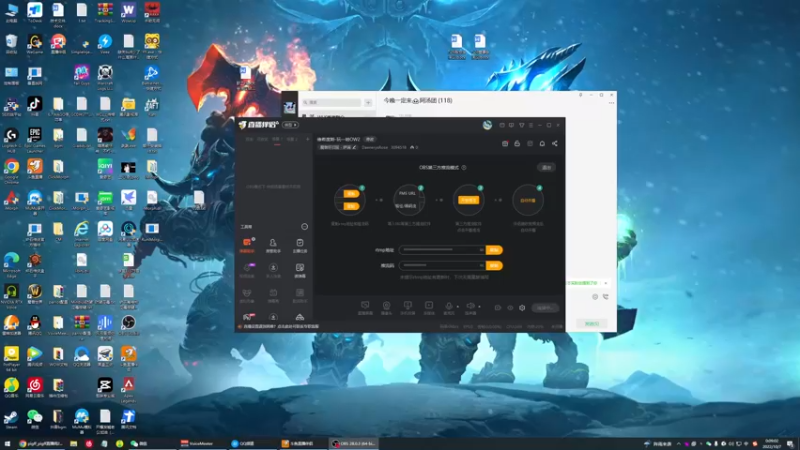This screenshot has height=450, width=800.
Task: Click the user avatar in title bar
Action: click(x=487, y=125)
